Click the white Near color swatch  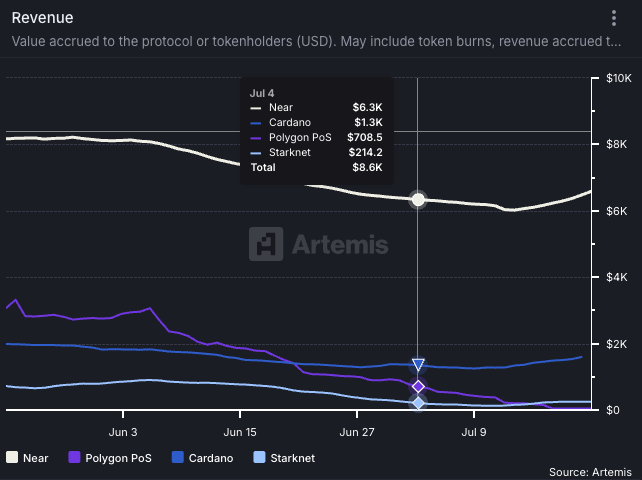click(12, 457)
